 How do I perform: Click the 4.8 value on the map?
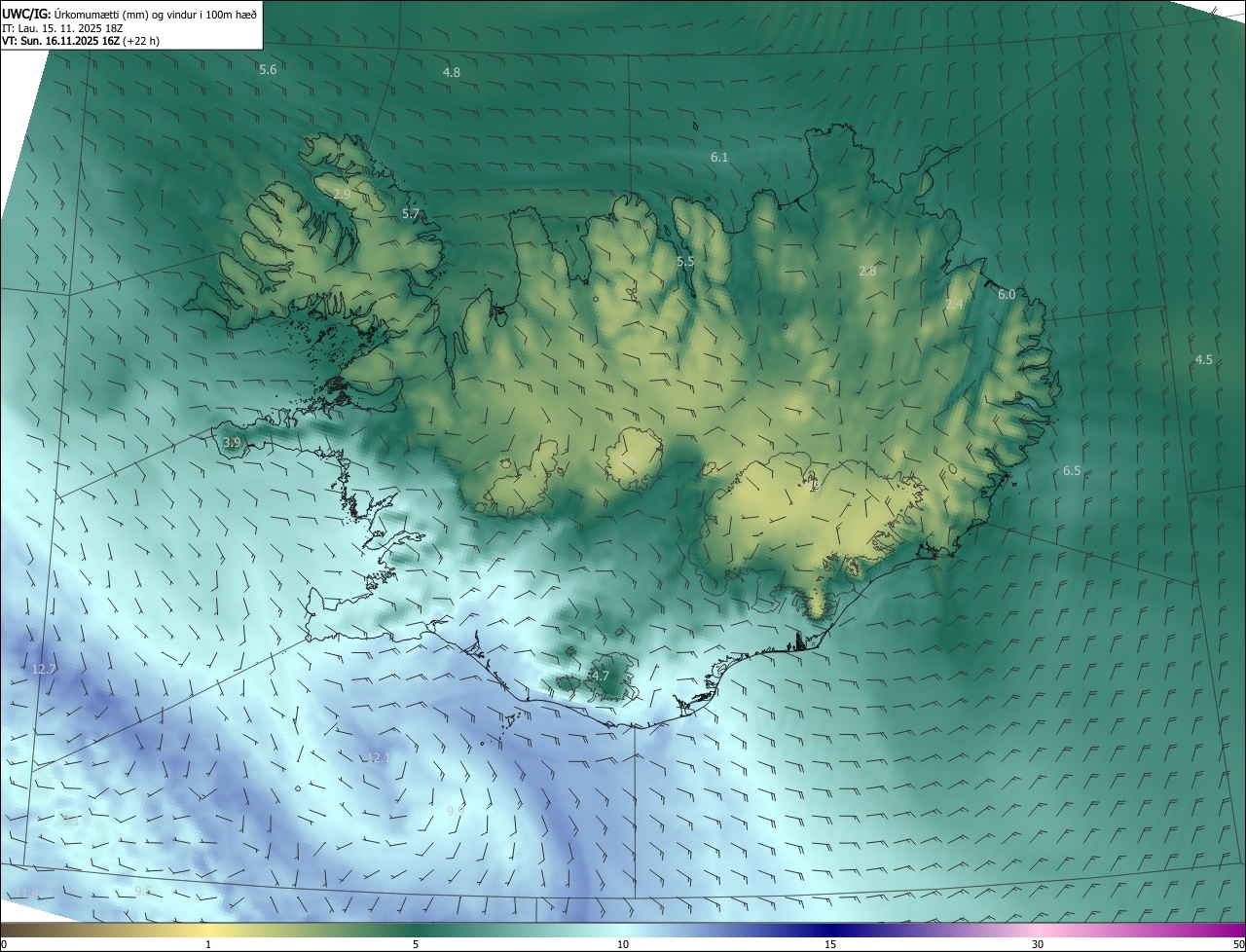pyautogui.click(x=452, y=72)
